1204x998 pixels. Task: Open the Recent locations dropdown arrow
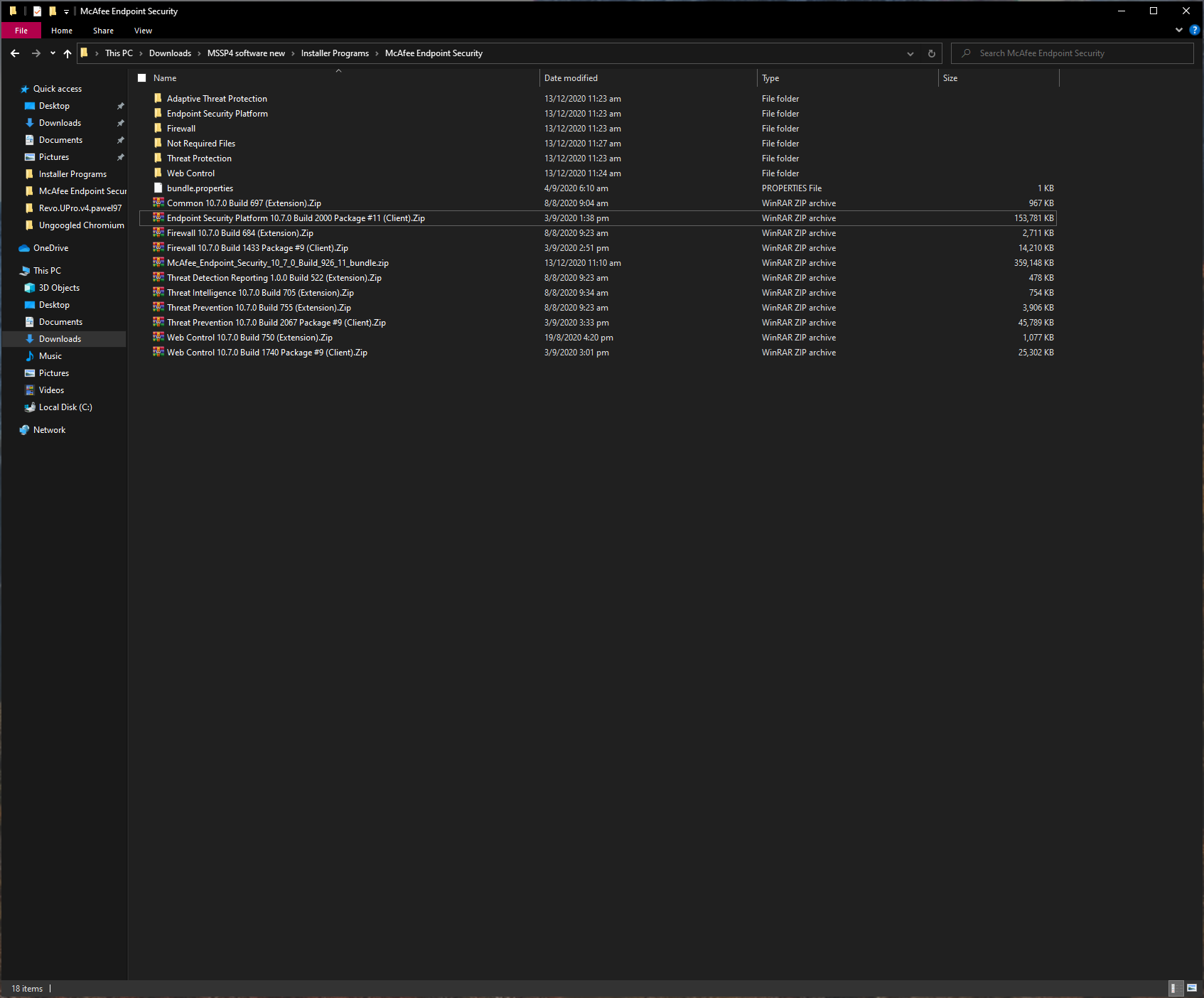[53, 53]
